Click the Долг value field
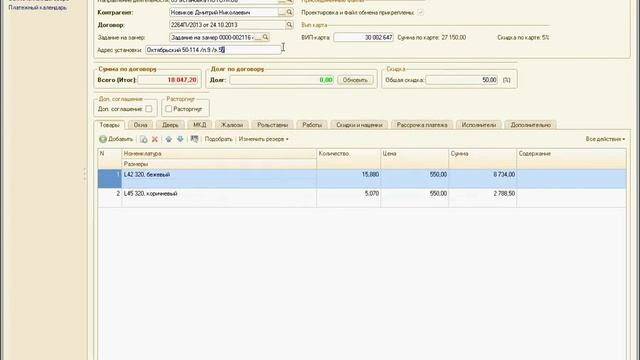 [282, 80]
